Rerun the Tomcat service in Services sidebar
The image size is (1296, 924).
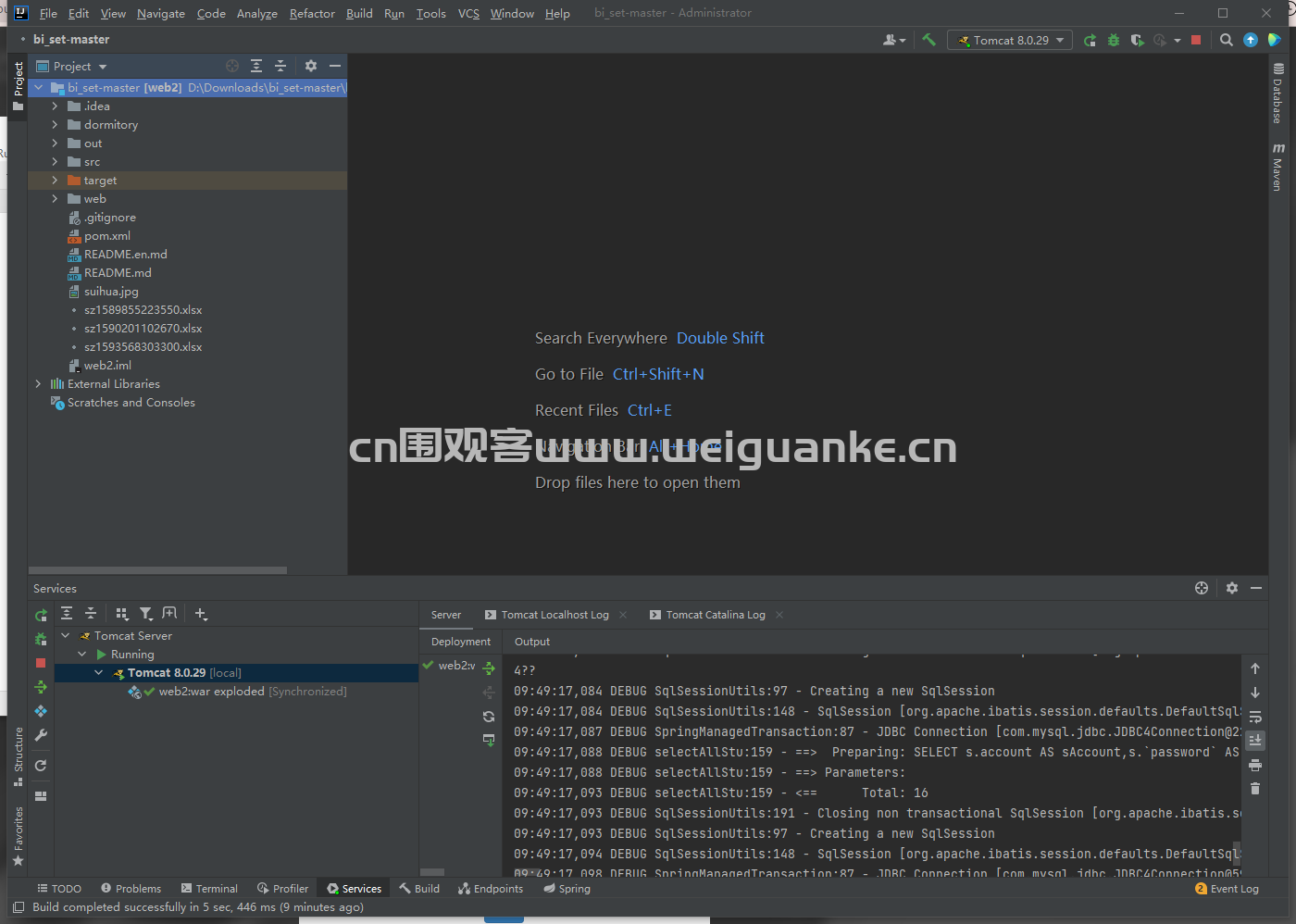pos(41,615)
